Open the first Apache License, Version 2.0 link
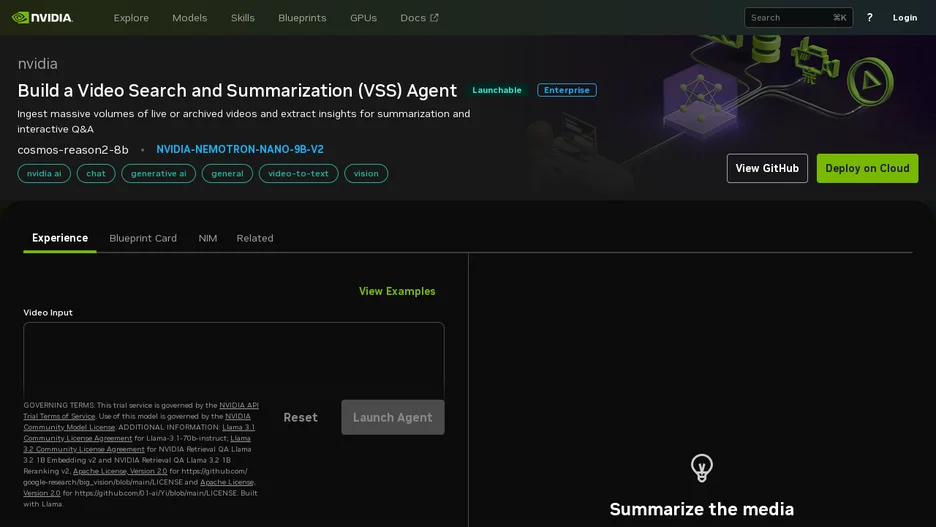The width and height of the screenshot is (936, 527). pyautogui.click(x=120, y=471)
